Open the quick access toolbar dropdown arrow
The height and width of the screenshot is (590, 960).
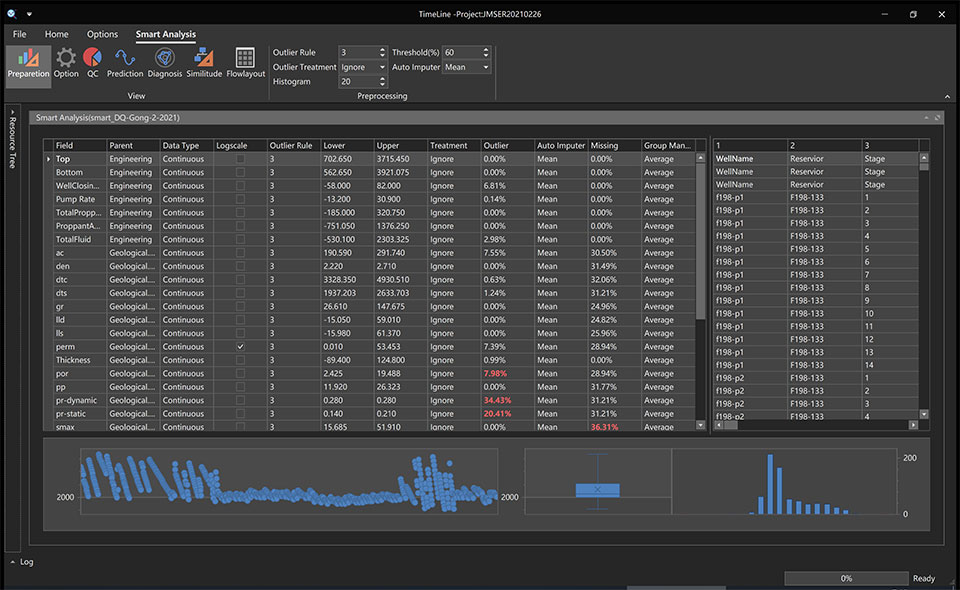click(29, 14)
